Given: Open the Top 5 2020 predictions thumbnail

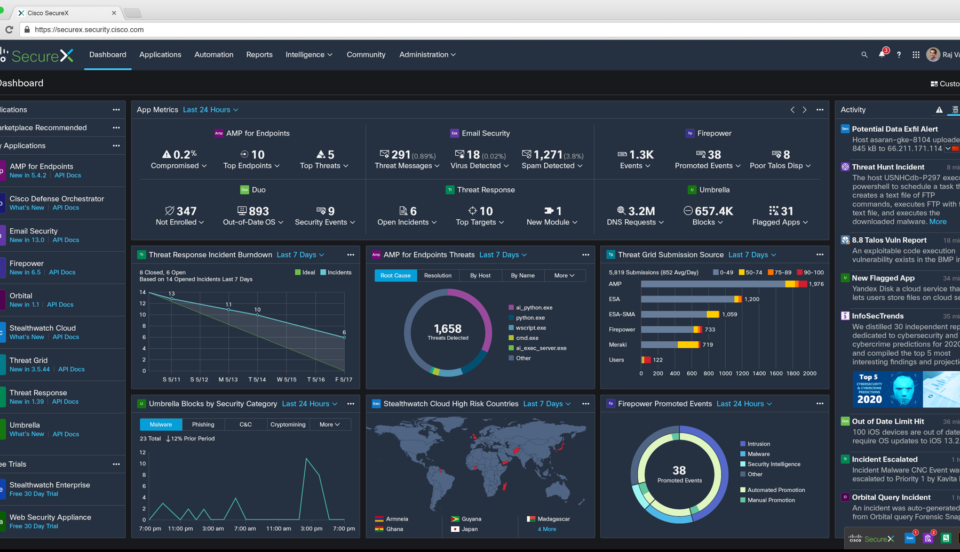Looking at the screenshot, I should tap(906, 389).
